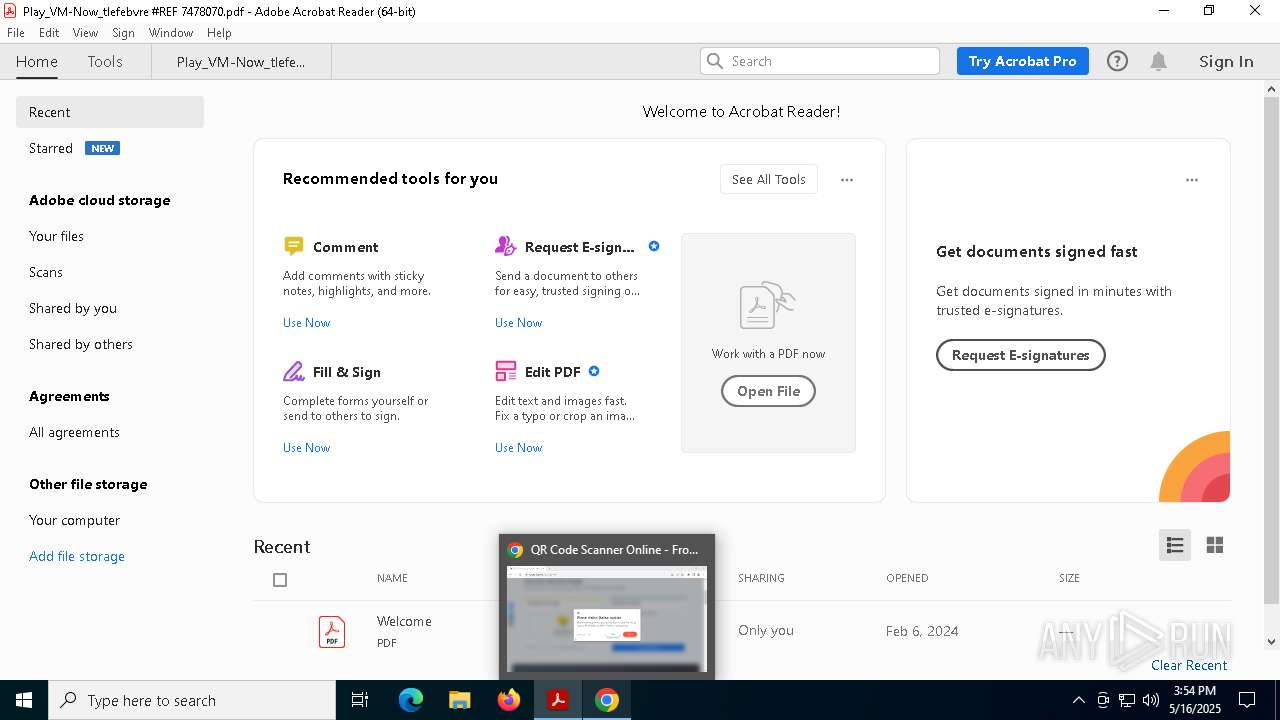Toggle select-all checkbox in Recent list
This screenshot has height=720, width=1280.
pos(280,579)
